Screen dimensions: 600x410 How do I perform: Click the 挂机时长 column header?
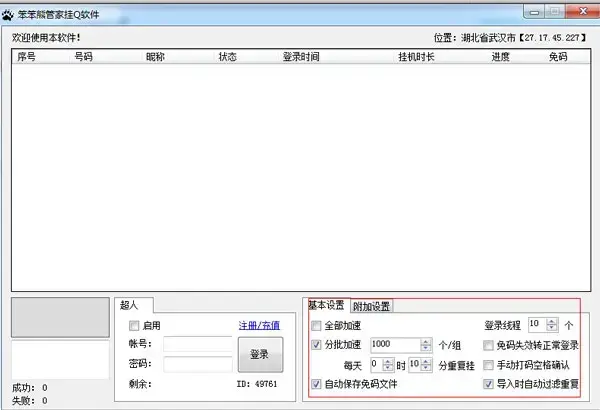pyautogui.click(x=416, y=57)
